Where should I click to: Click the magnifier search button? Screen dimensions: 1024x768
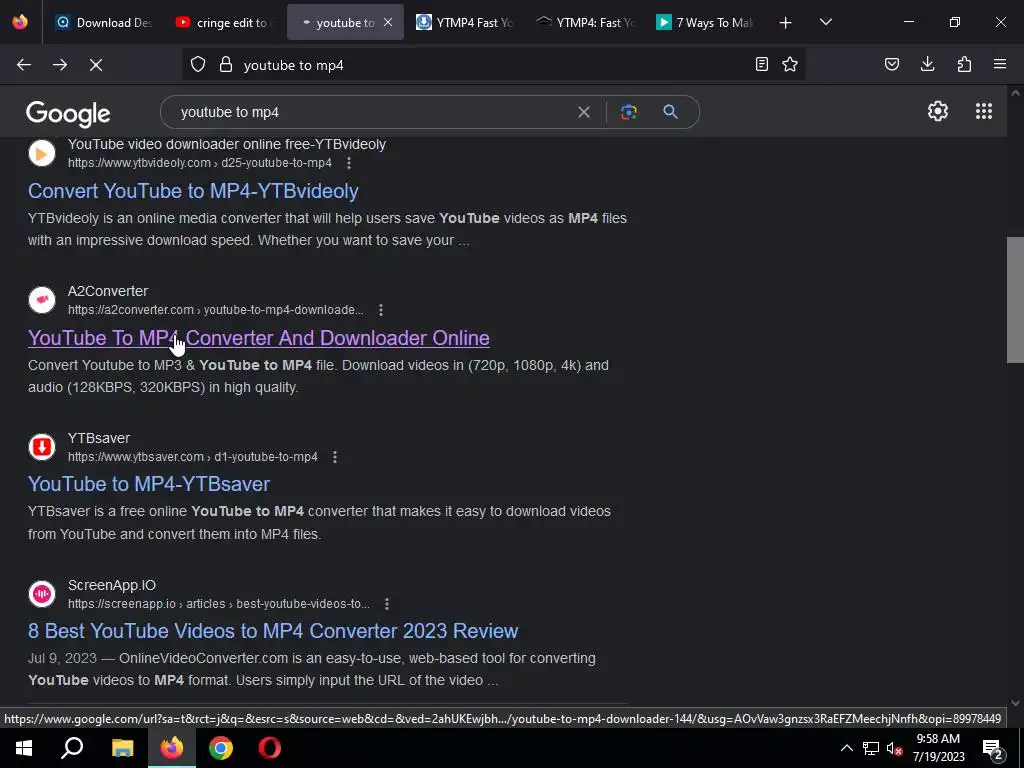pos(670,112)
